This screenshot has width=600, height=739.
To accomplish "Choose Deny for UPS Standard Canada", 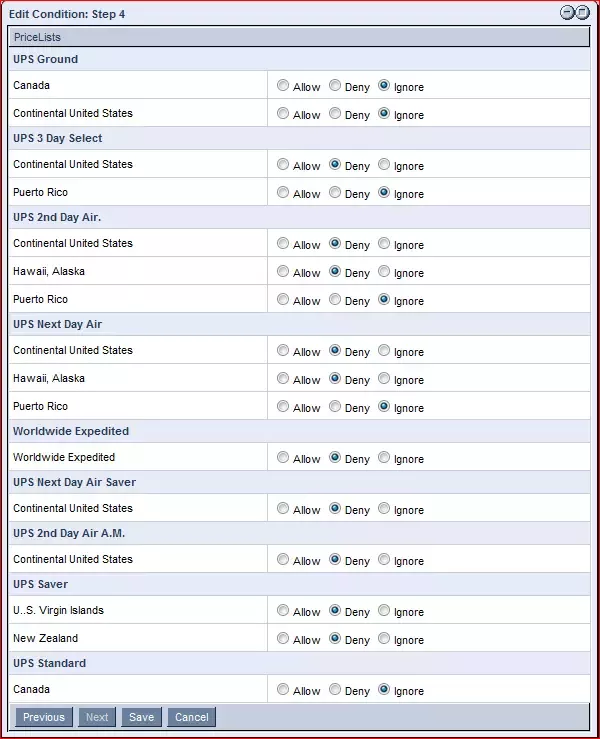I will point(335,690).
